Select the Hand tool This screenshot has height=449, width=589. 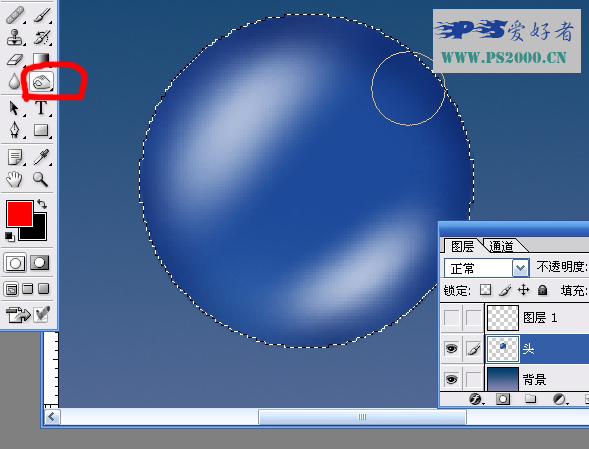[14, 179]
